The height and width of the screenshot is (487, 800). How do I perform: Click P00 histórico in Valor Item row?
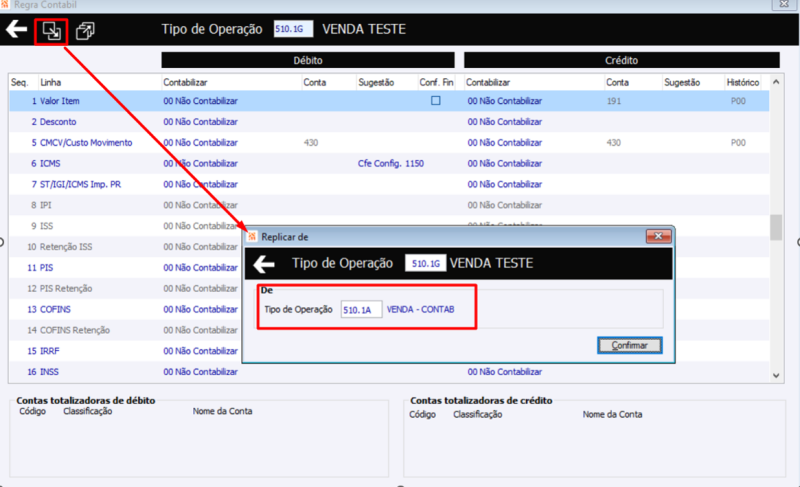[738, 101]
